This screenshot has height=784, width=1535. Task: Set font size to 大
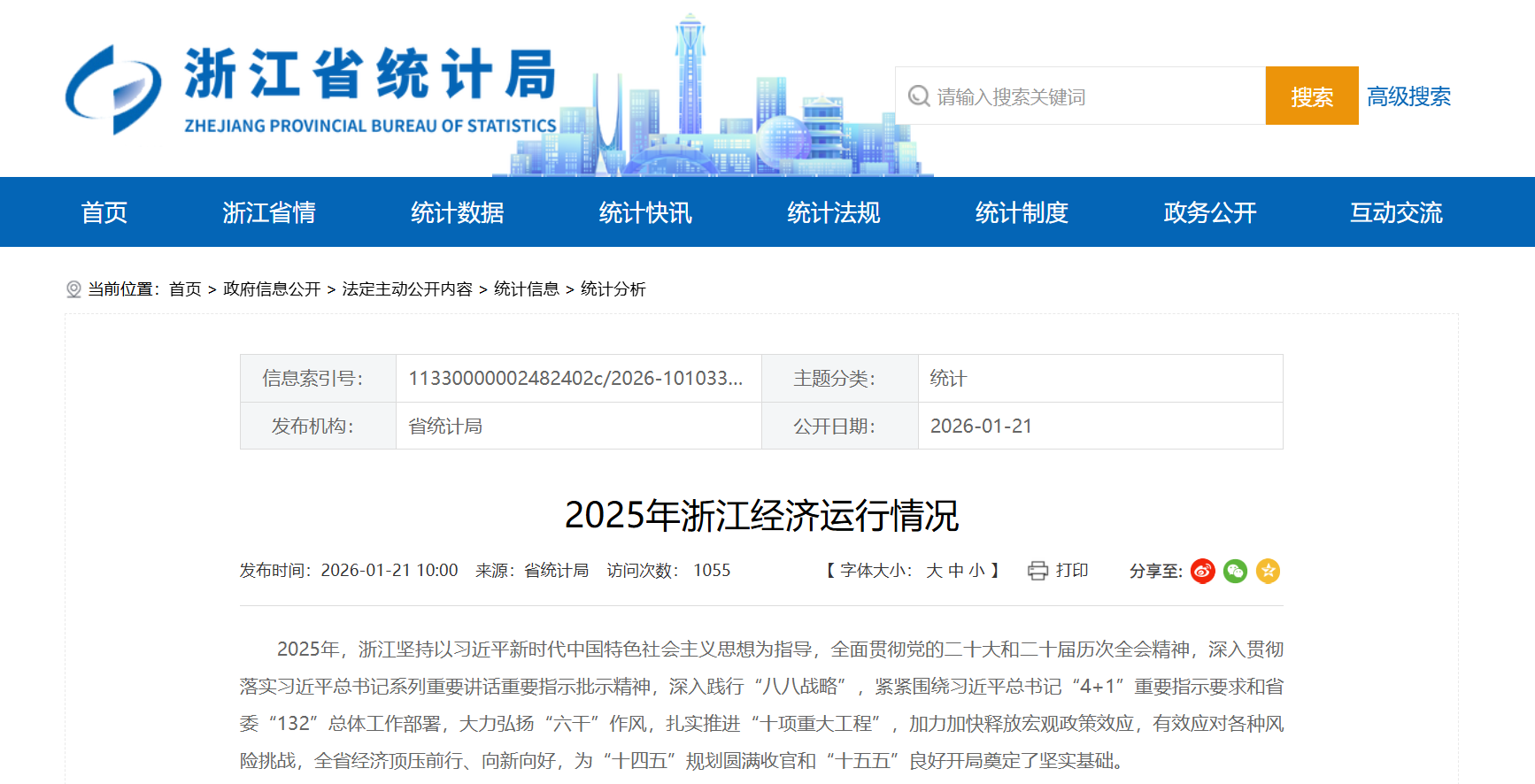point(934,571)
